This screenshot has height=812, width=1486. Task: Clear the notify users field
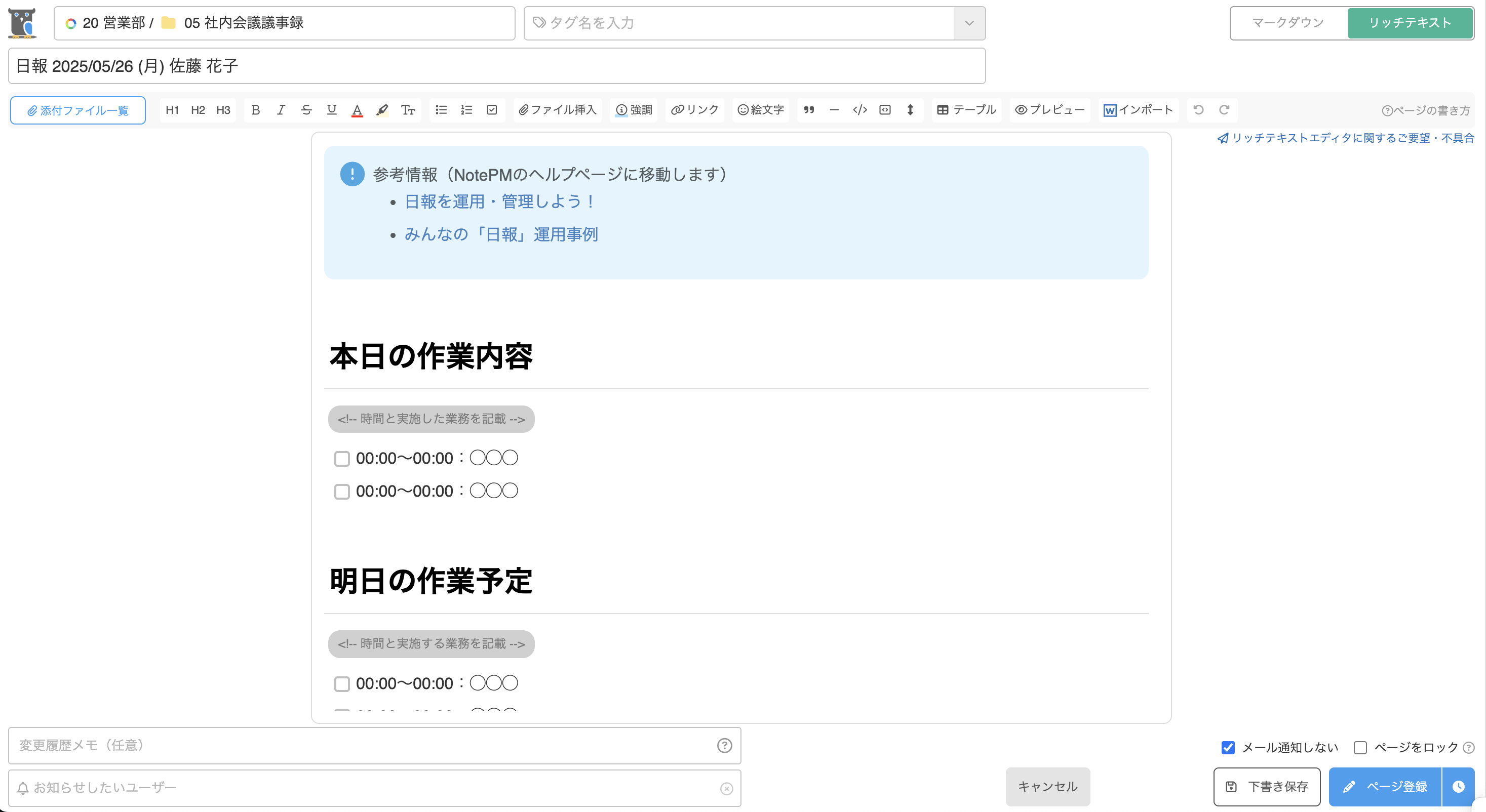coord(726,789)
